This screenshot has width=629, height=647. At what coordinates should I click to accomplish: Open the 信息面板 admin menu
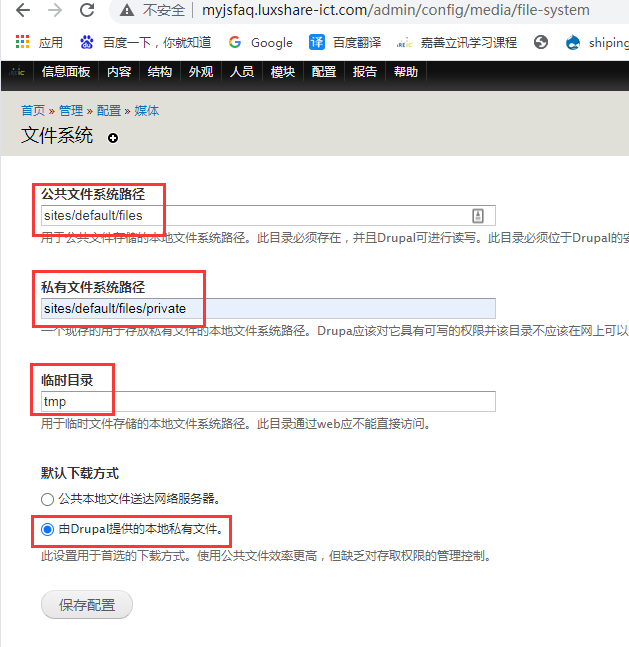point(66,73)
